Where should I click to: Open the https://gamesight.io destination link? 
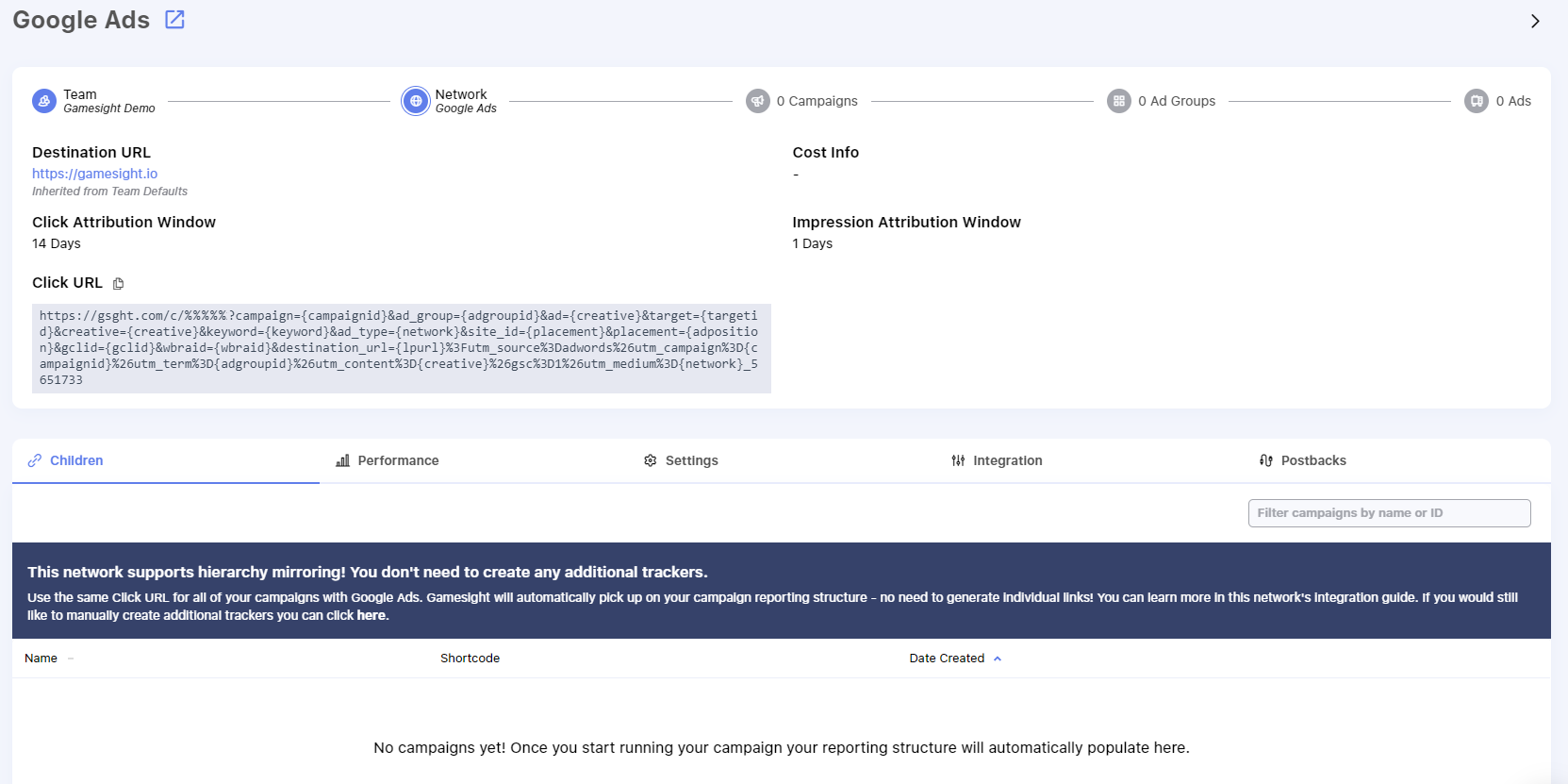(94, 174)
